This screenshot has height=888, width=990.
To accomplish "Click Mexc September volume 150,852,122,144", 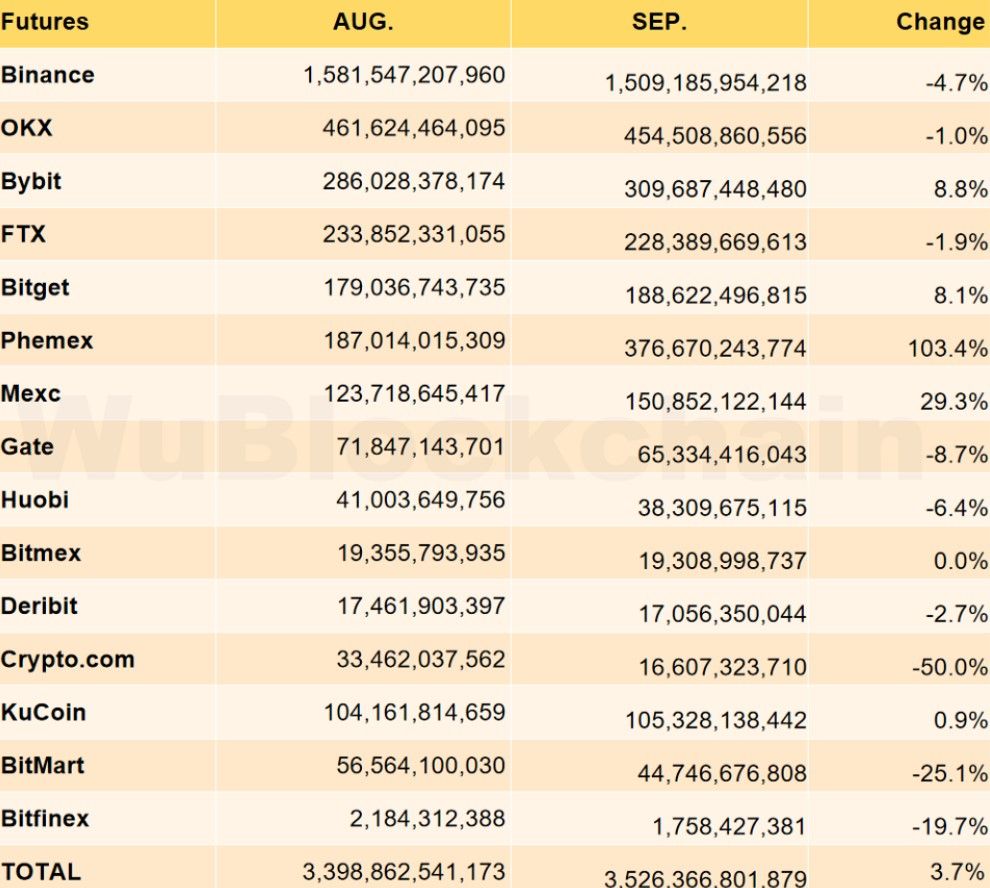I will 715,401.
